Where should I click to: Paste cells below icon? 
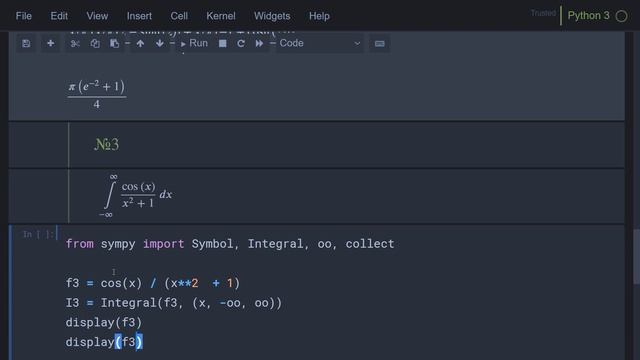[x=114, y=43]
